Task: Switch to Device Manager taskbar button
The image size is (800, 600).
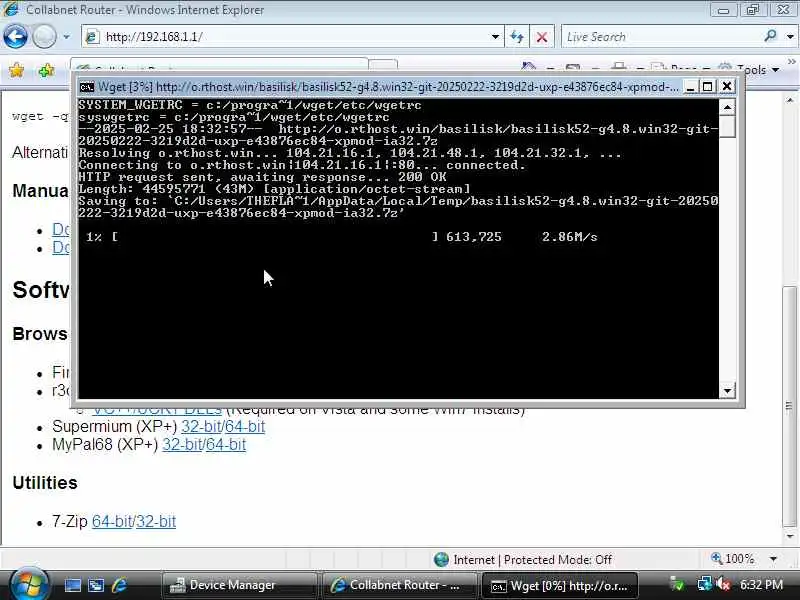Action: [239, 585]
